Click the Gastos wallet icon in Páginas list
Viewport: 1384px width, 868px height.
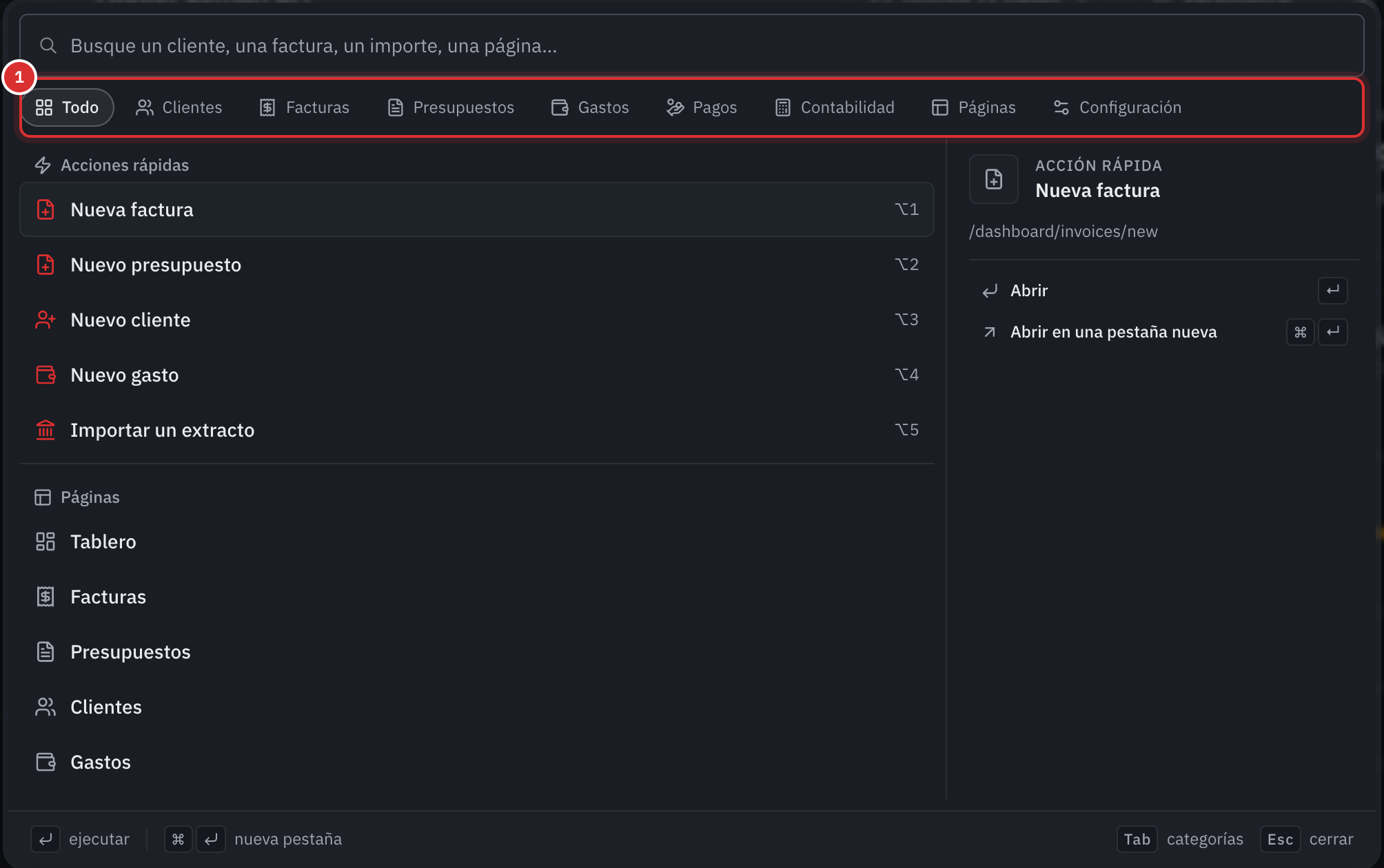[45, 762]
